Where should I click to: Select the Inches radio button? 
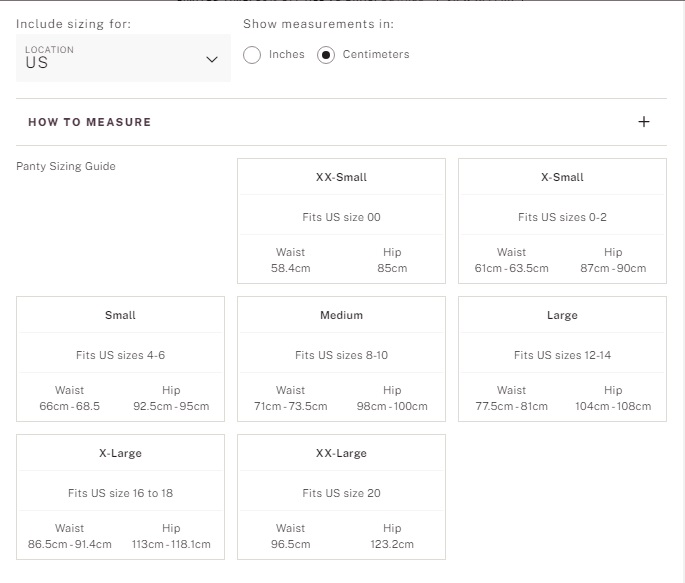tap(252, 55)
